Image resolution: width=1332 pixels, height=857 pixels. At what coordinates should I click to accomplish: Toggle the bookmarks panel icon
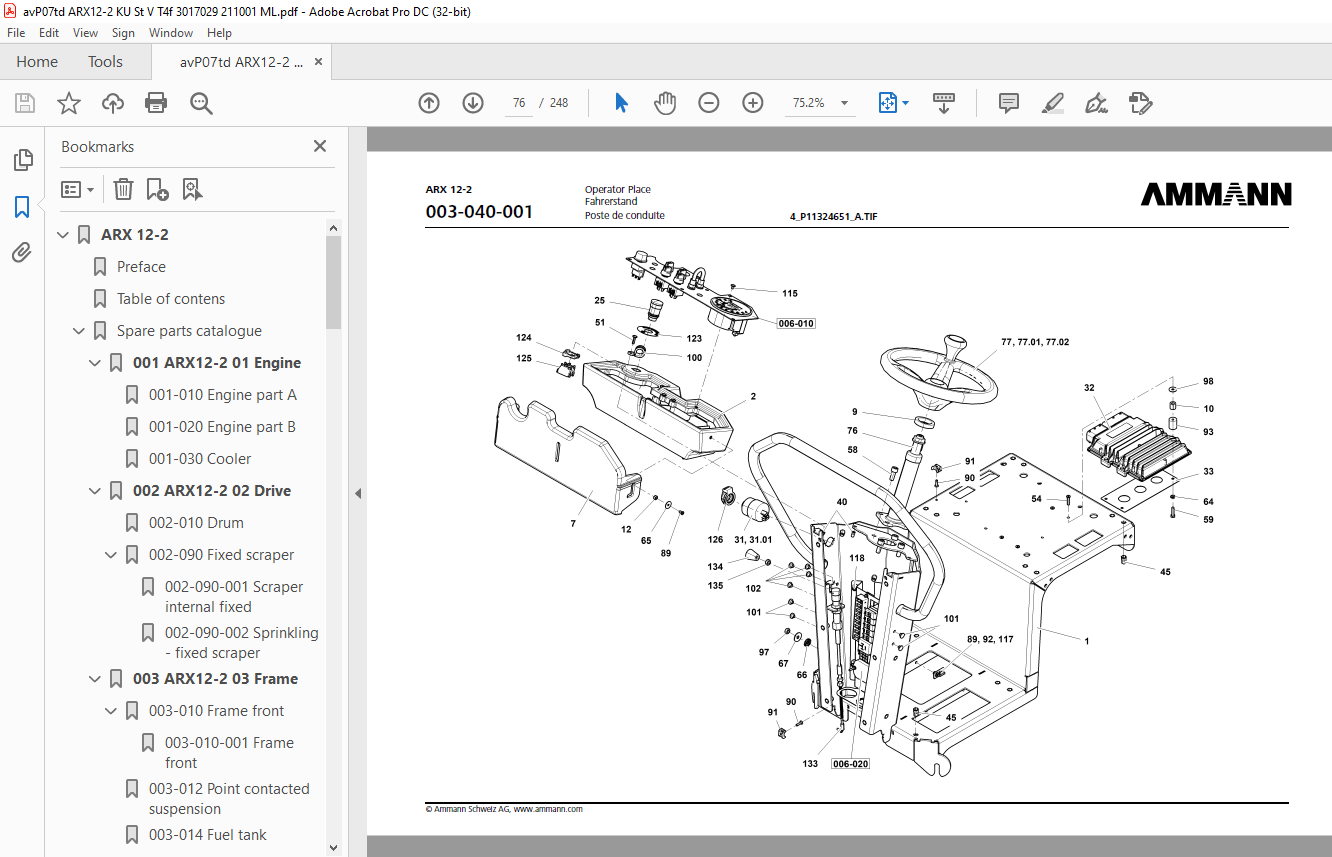click(22, 207)
